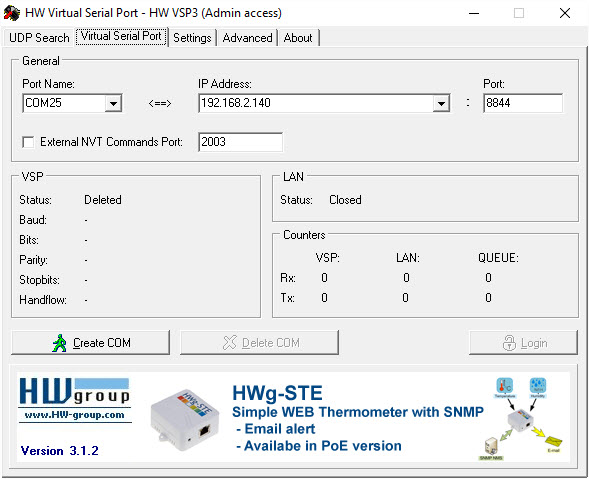Open the IP Address dropdown arrow
589x479 pixels.
pyautogui.click(x=441, y=103)
